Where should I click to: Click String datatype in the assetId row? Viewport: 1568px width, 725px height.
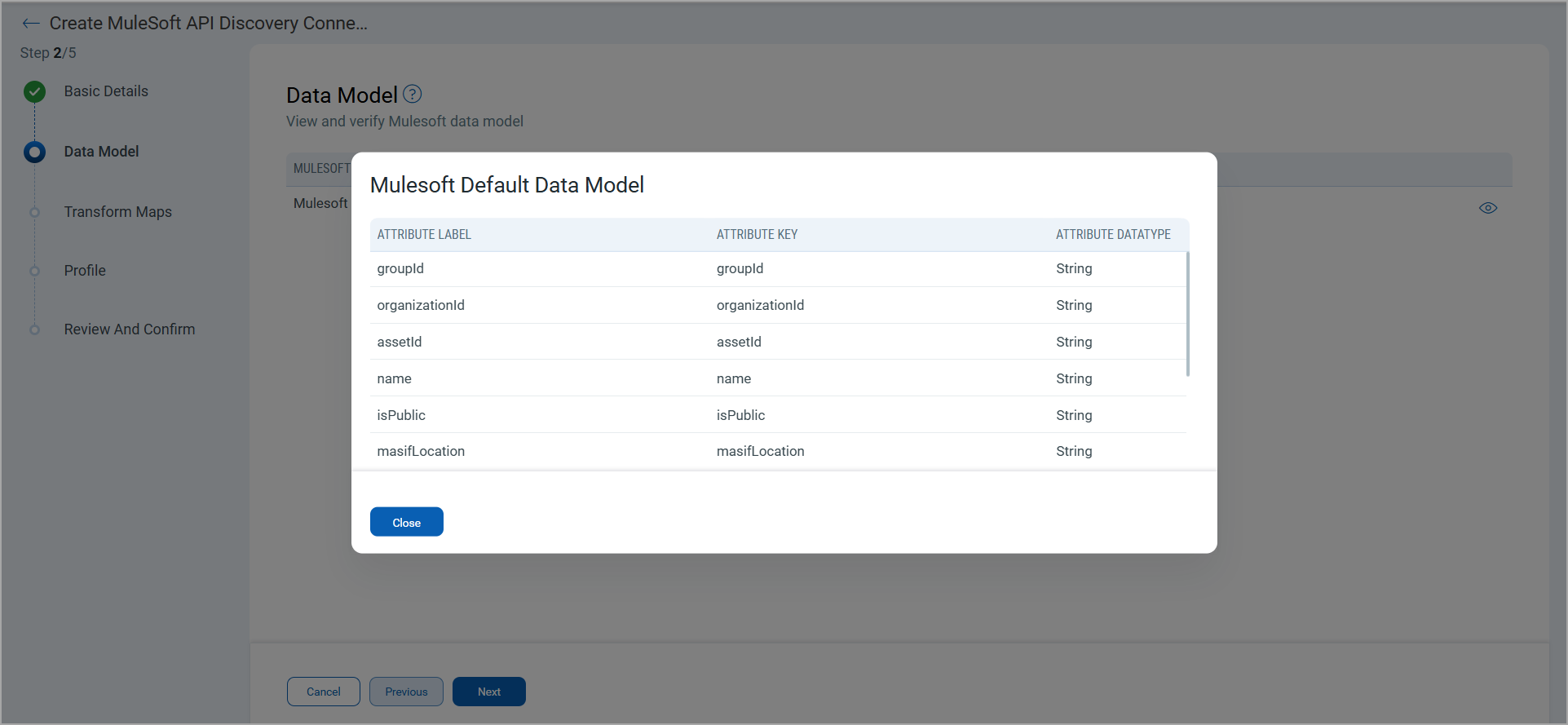[1074, 342]
